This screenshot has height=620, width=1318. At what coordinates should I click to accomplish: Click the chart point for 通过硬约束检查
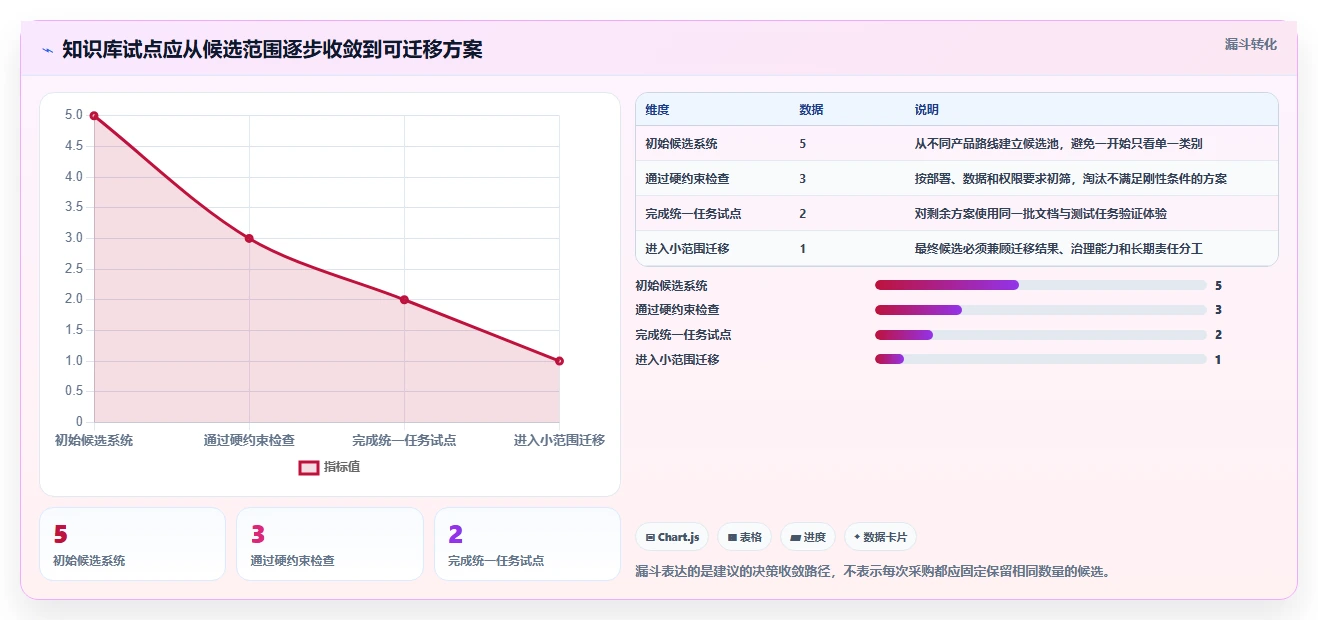click(x=249, y=238)
